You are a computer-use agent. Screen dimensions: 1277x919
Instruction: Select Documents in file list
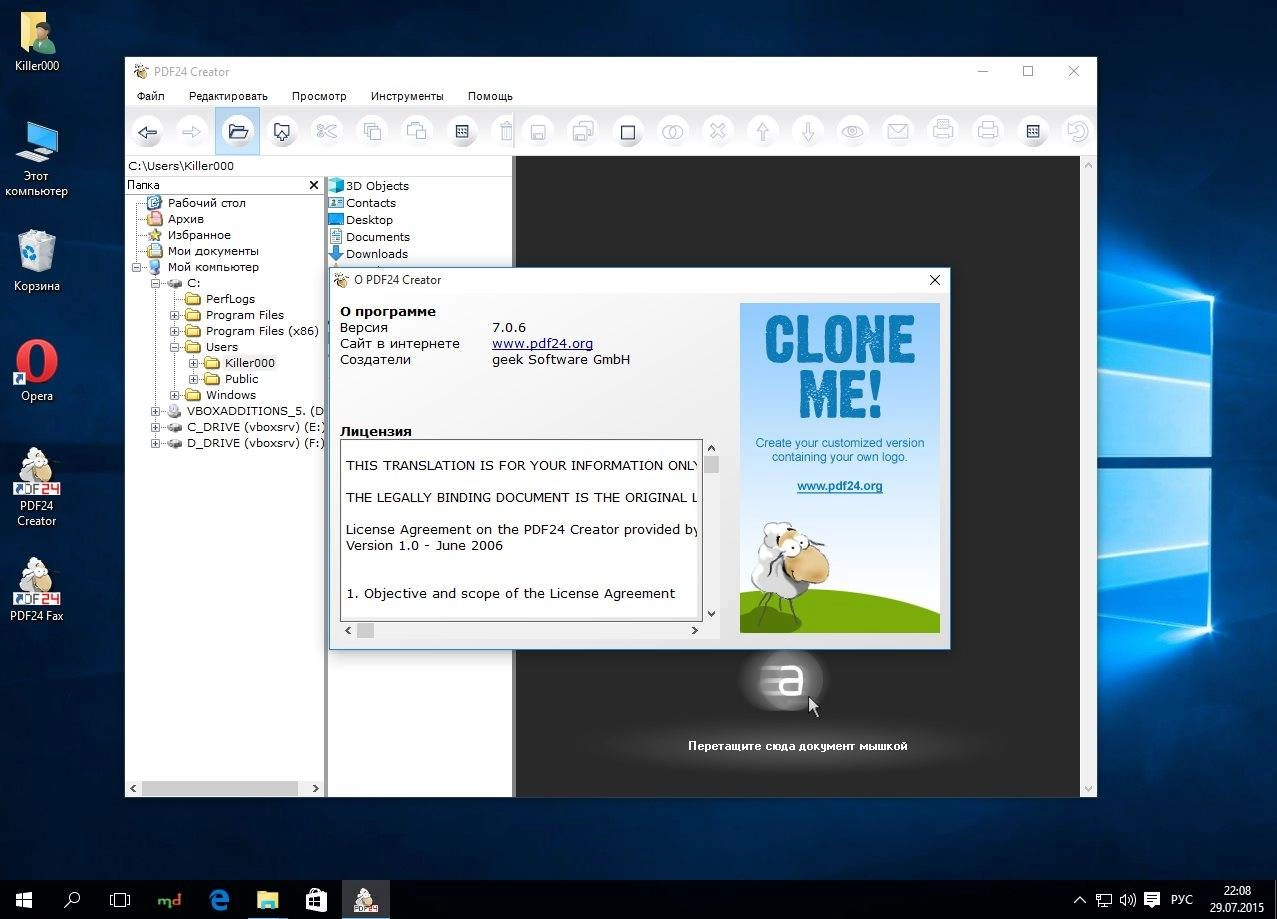coord(378,237)
